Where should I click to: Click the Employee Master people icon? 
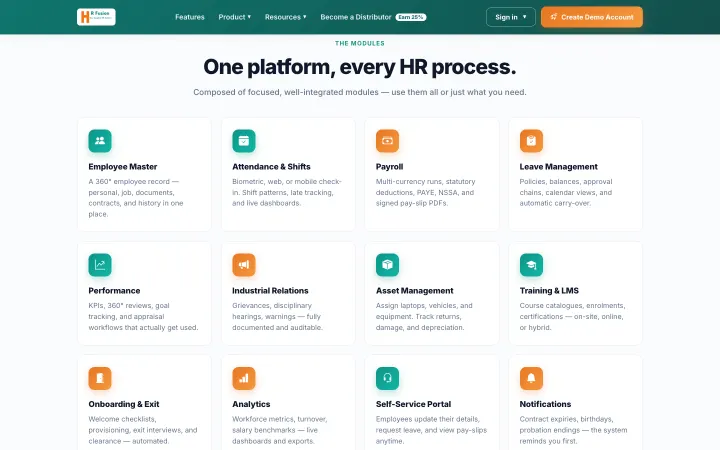click(x=100, y=141)
